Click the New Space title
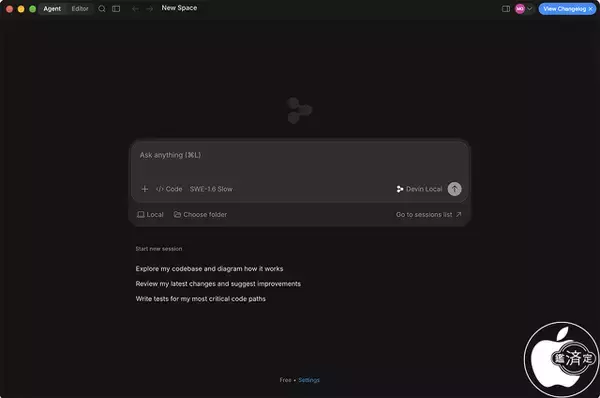600x398 pixels. [179, 8]
